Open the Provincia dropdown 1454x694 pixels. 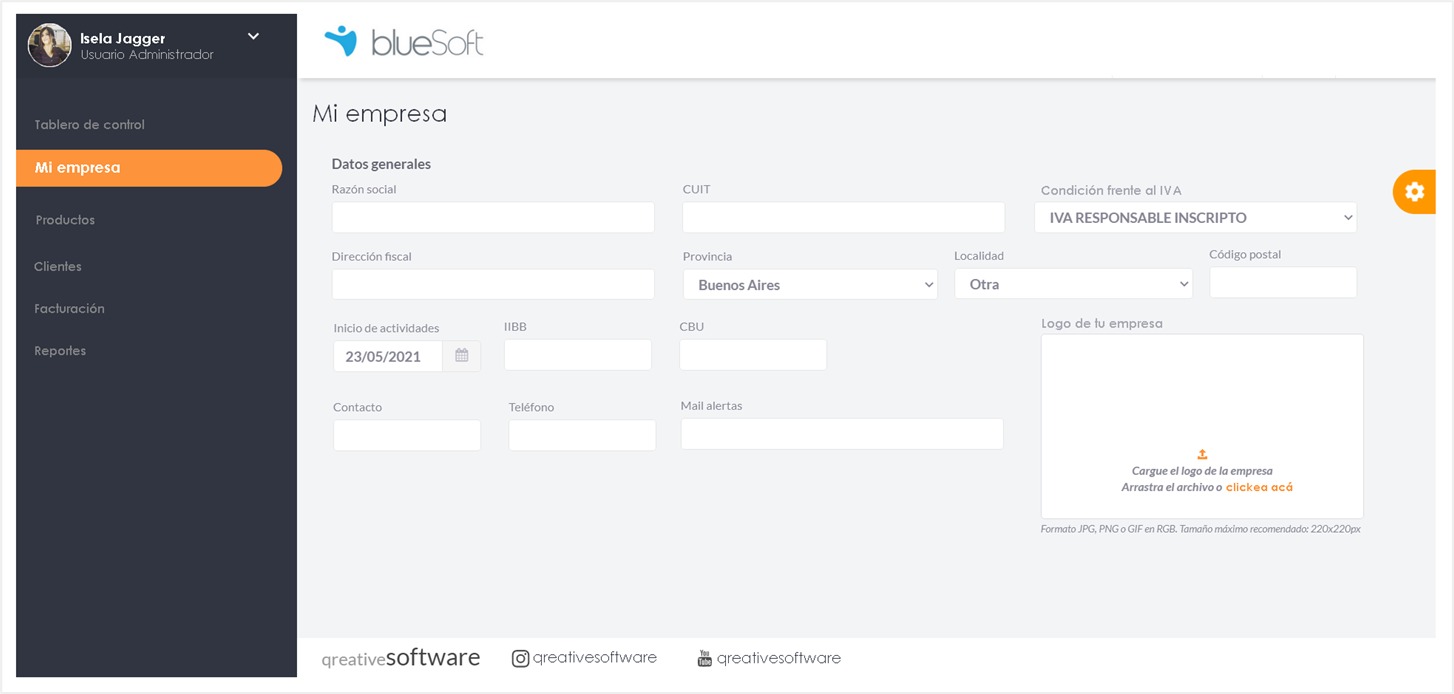click(x=810, y=285)
